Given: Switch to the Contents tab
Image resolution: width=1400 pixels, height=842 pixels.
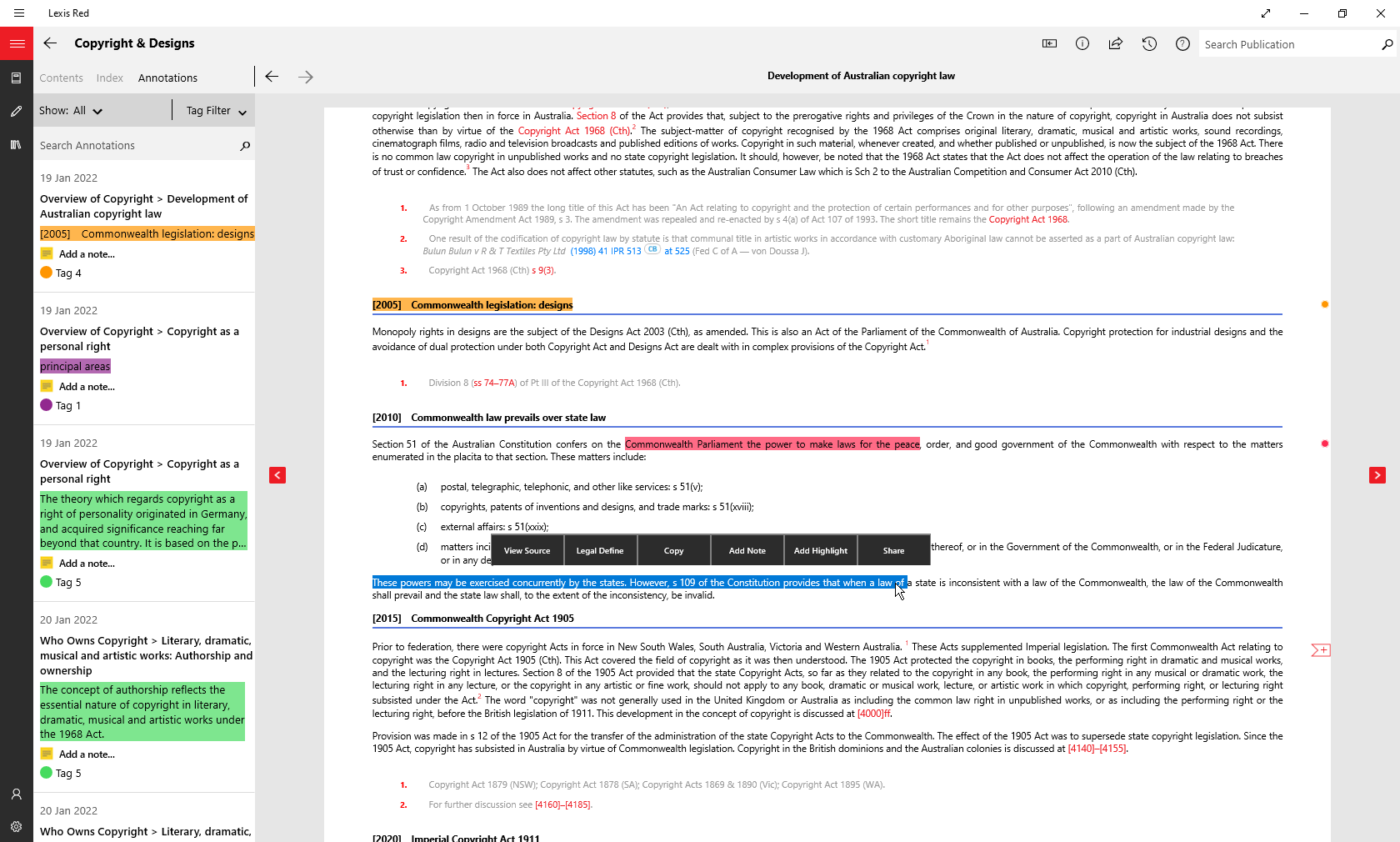Looking at the screenshot, I should [x=61, y=78].
